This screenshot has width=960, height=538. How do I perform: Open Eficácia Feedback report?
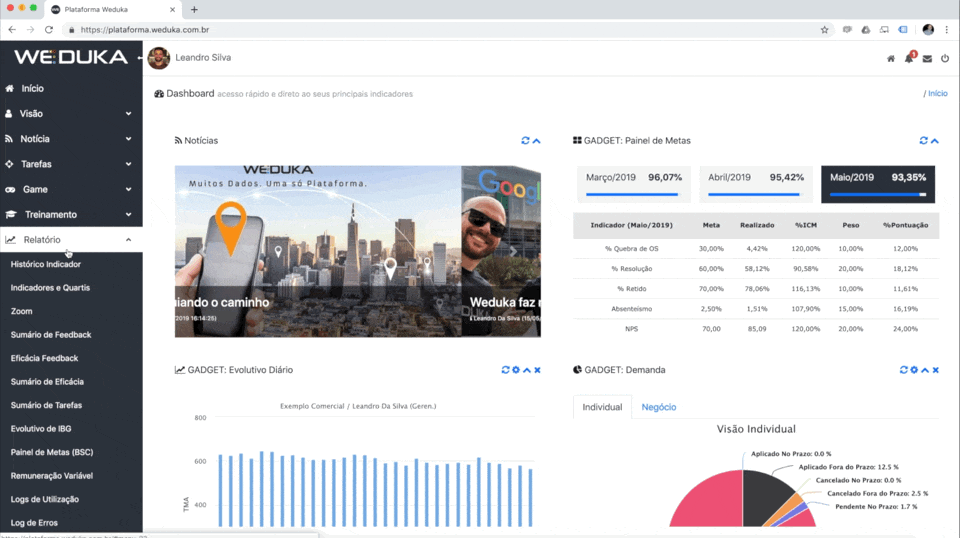(x=44, y=358)
